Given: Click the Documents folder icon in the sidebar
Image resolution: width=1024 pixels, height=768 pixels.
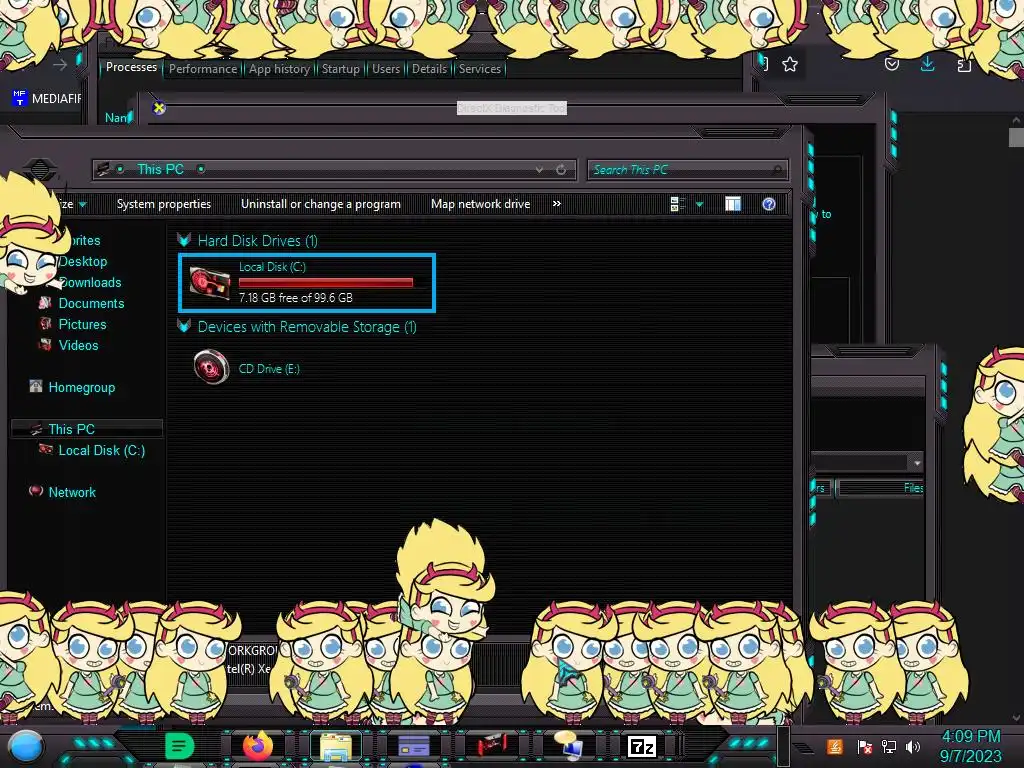Looking at the screenshot, I should (45, 303).
